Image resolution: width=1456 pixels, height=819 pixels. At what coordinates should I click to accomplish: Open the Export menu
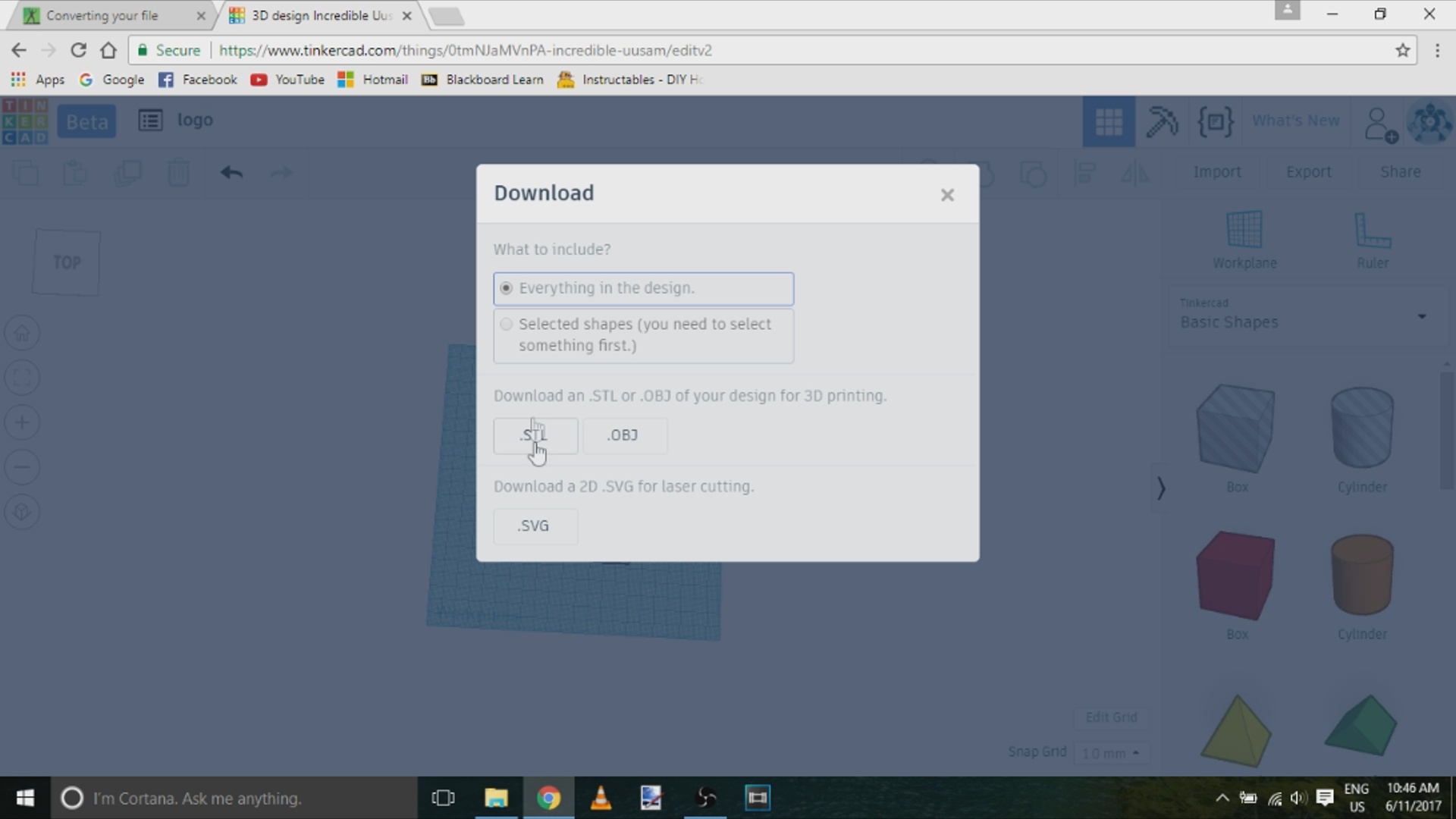click(1308, 172)
